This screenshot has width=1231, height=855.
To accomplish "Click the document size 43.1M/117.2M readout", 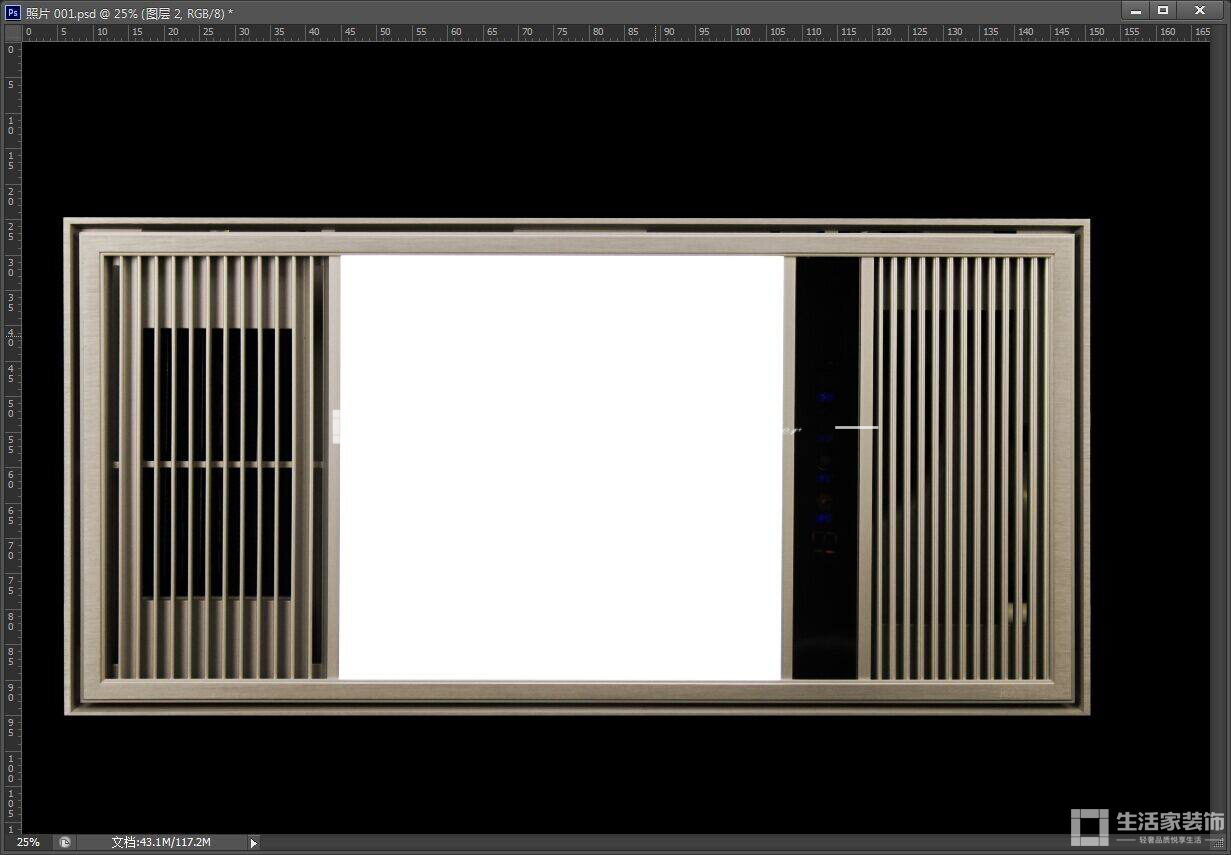I will tap(161, 843).
